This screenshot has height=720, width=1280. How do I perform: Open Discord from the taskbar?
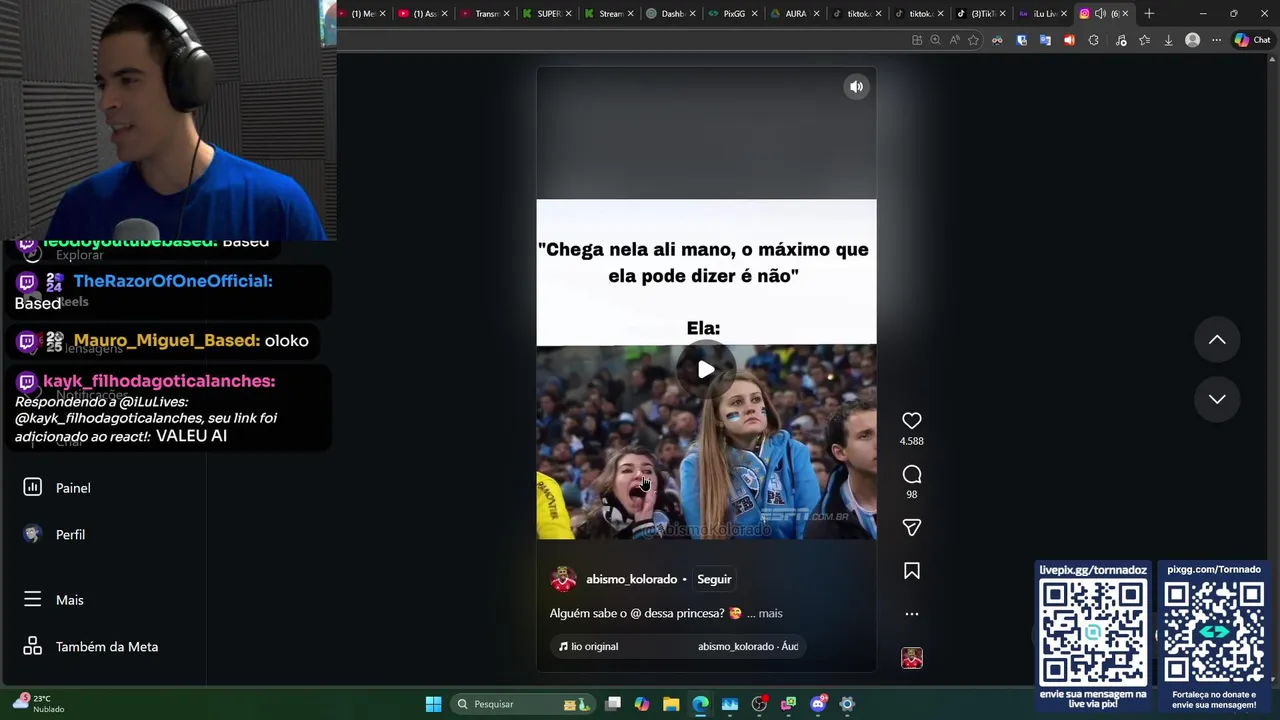[x=818, y=704]
